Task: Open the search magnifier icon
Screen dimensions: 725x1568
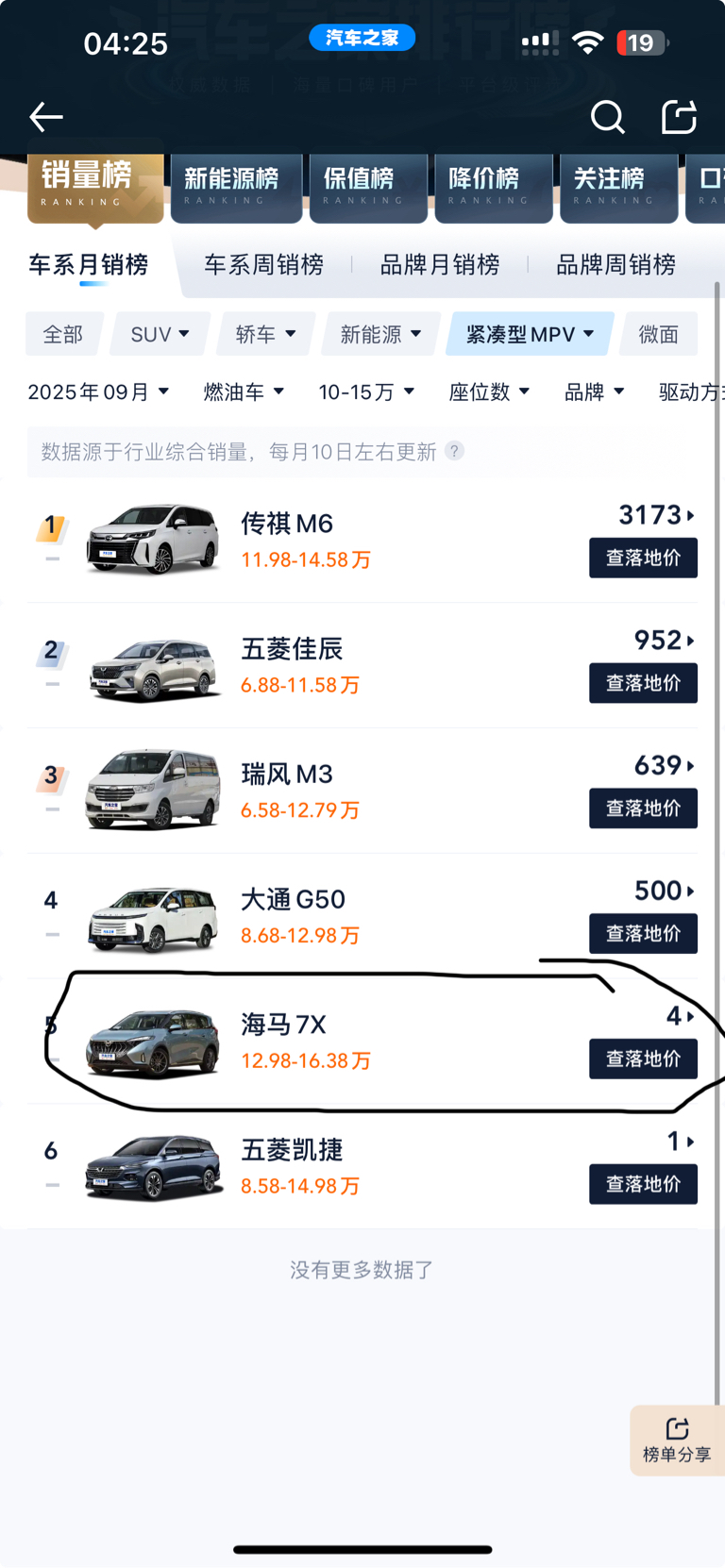Action: tap(608, 117)
